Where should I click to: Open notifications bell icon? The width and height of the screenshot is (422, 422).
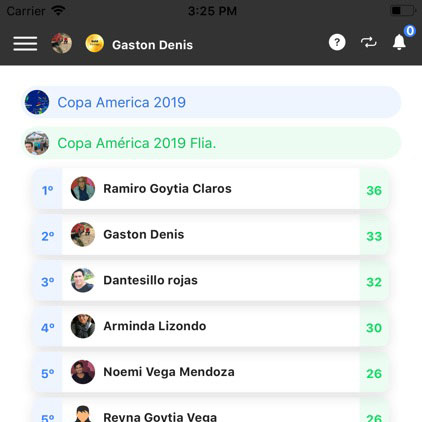tap(399, 42)
